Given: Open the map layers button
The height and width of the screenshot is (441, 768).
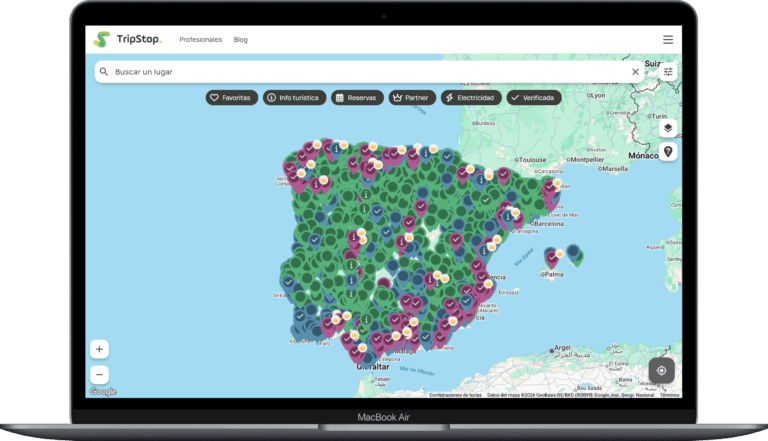Looking at the screenshot, I should (x=668, y=128).
